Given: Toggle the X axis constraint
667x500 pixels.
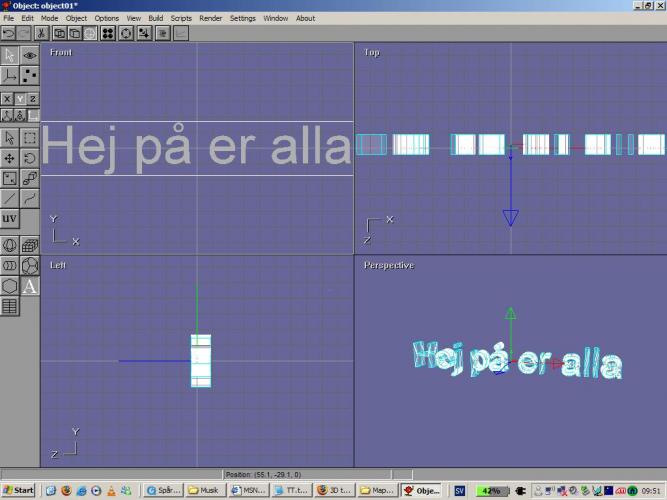Looking at the screenshot, I should point(7,99).
